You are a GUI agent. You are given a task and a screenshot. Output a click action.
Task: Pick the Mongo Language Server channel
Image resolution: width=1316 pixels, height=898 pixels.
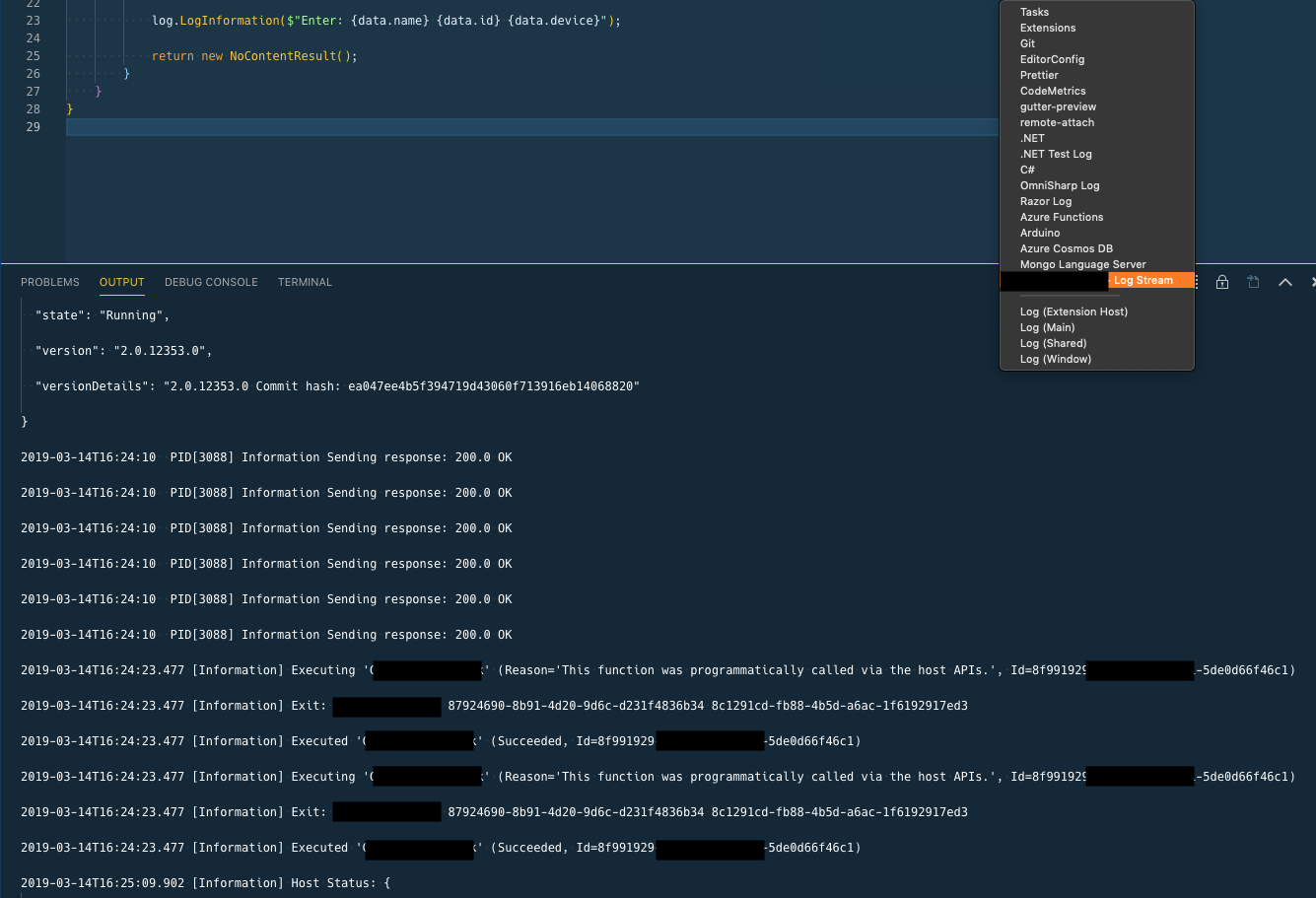[x=1083, y=264]
